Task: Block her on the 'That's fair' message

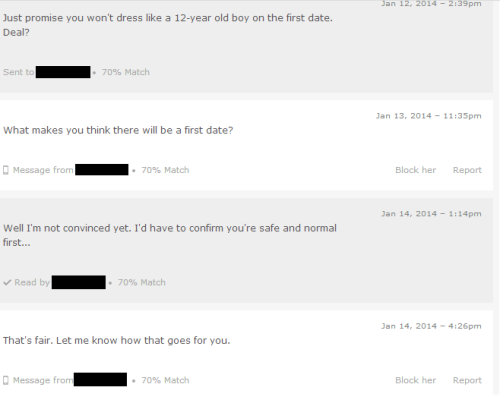Action: [415, 380]
